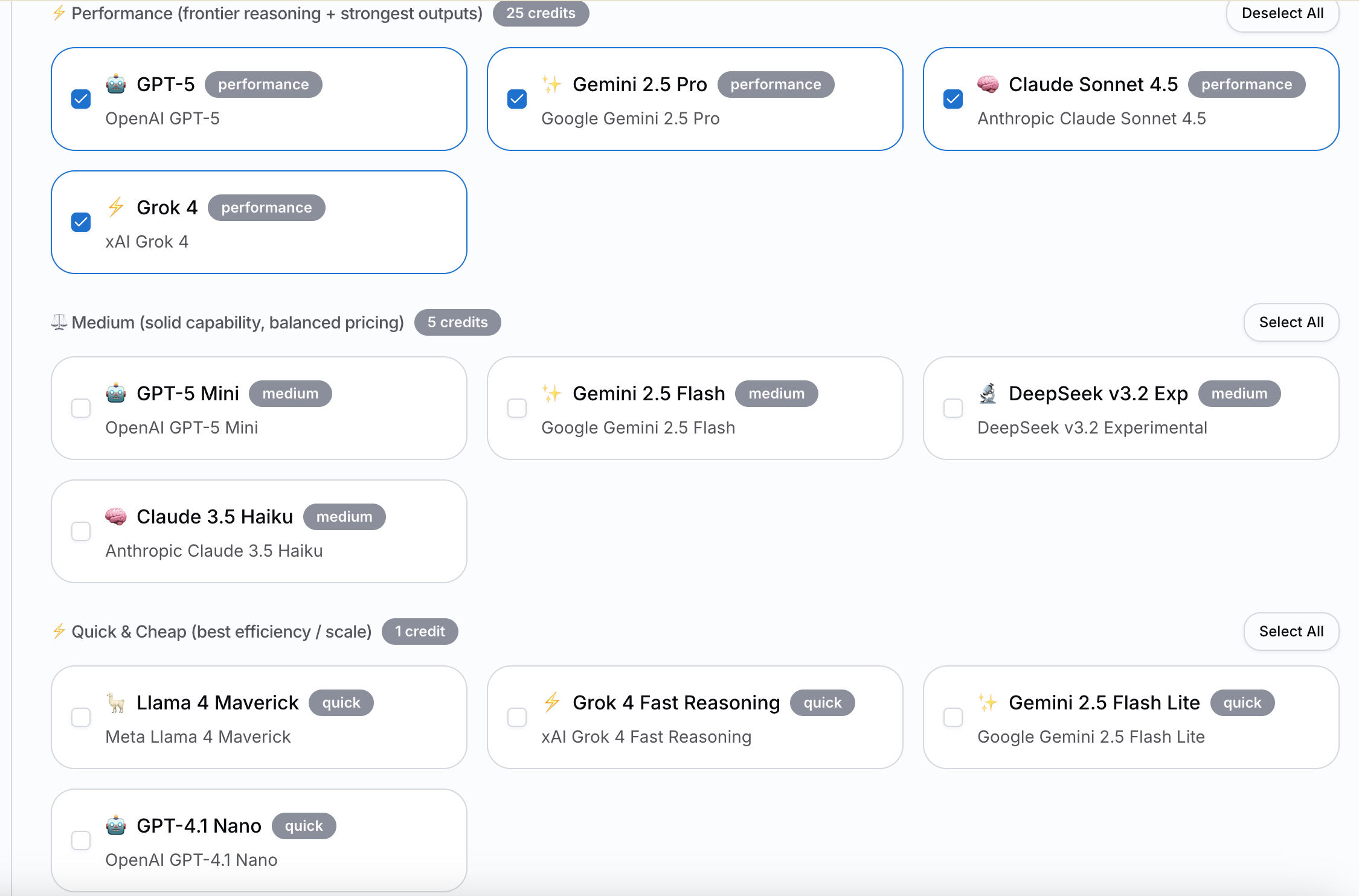Click the llama icon on Llama 4 Maverick
Image resolution: width=1359 pixels, height=896 pixels.
point(115,702)
